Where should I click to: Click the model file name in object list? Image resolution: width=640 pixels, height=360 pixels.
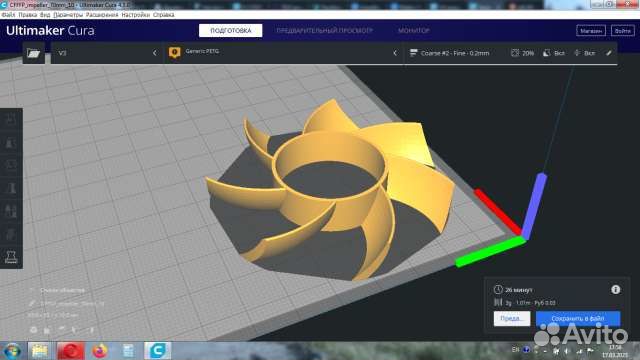tap(72, 304)
